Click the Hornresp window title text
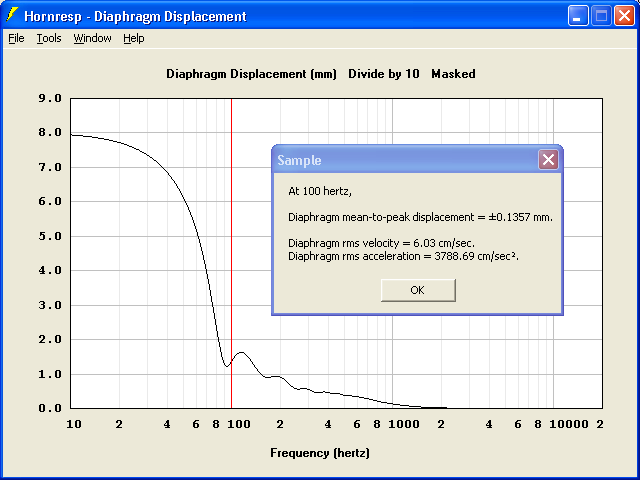The width and height of the screenshot is (640, 480). point(136,16)
